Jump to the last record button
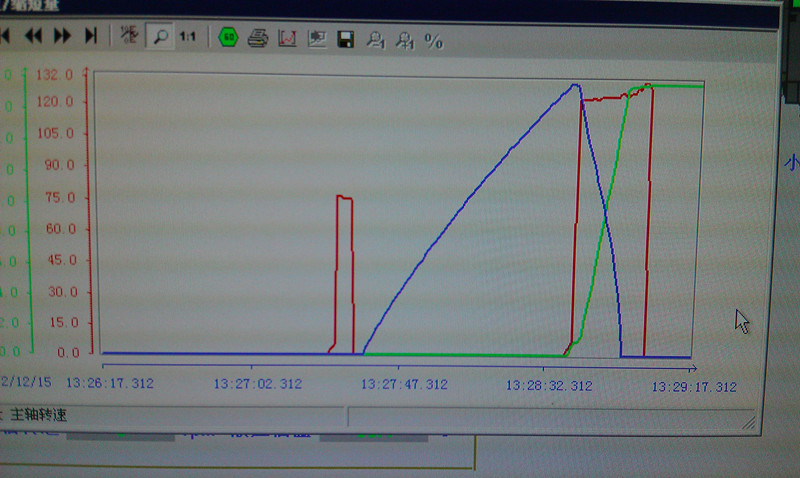Screen dimensions: 800x478 [x=91, y=37]
